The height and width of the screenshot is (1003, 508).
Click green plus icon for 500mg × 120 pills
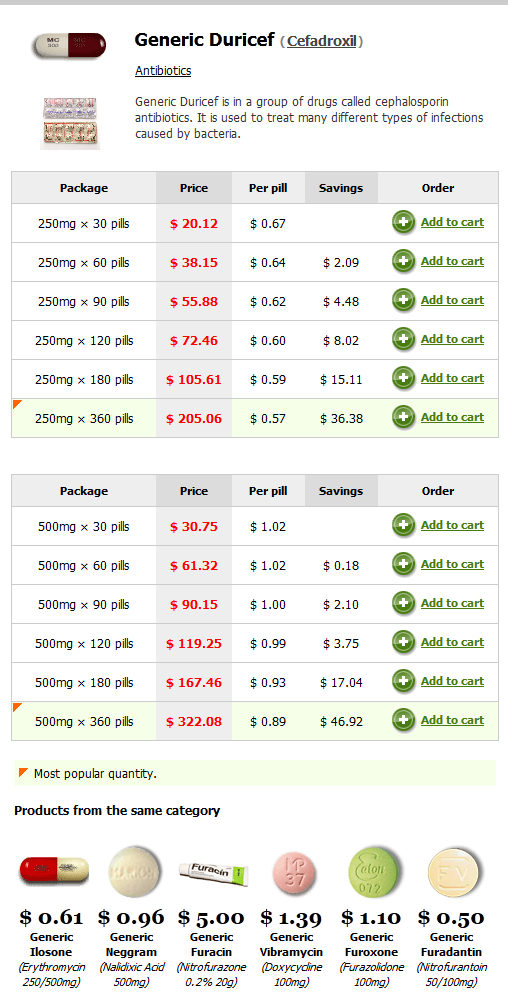point(403,643)
